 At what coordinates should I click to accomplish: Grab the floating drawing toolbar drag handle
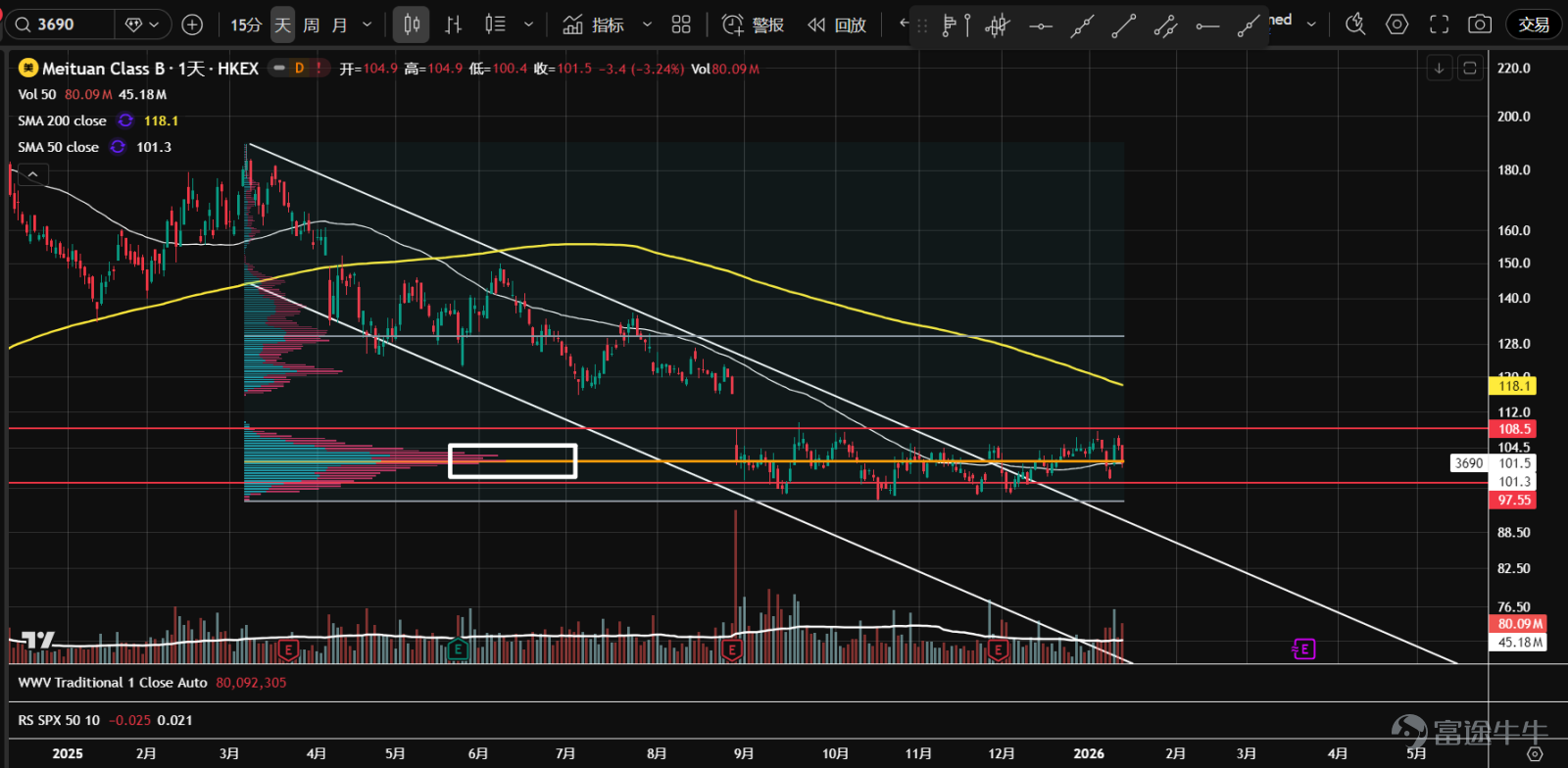click(x=922, y=26)
